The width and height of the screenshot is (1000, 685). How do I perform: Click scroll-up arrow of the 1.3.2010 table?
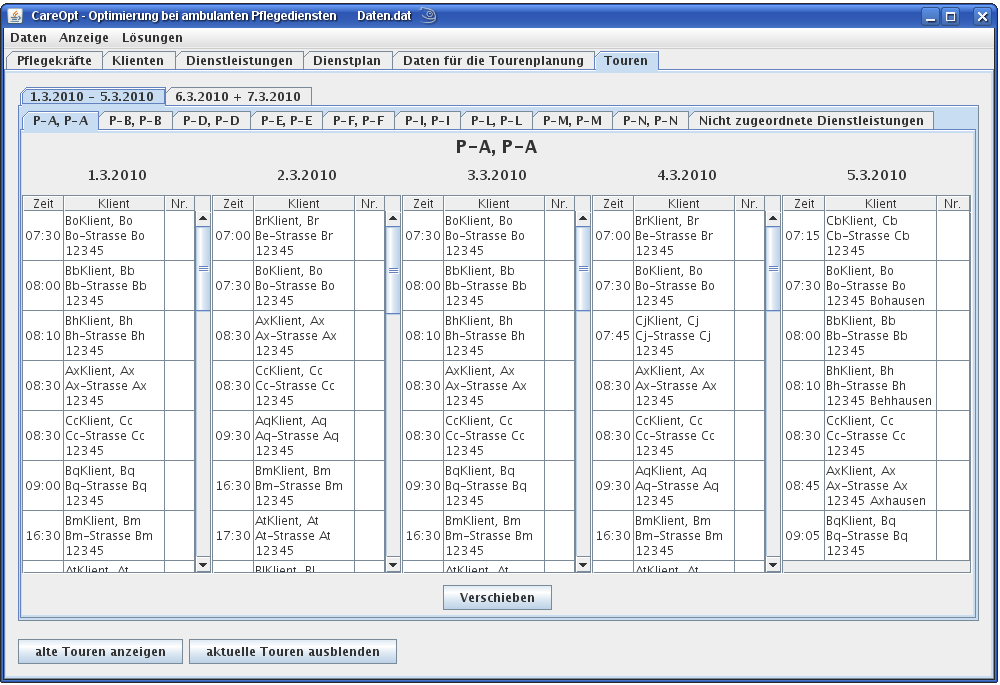click(203, 217)
